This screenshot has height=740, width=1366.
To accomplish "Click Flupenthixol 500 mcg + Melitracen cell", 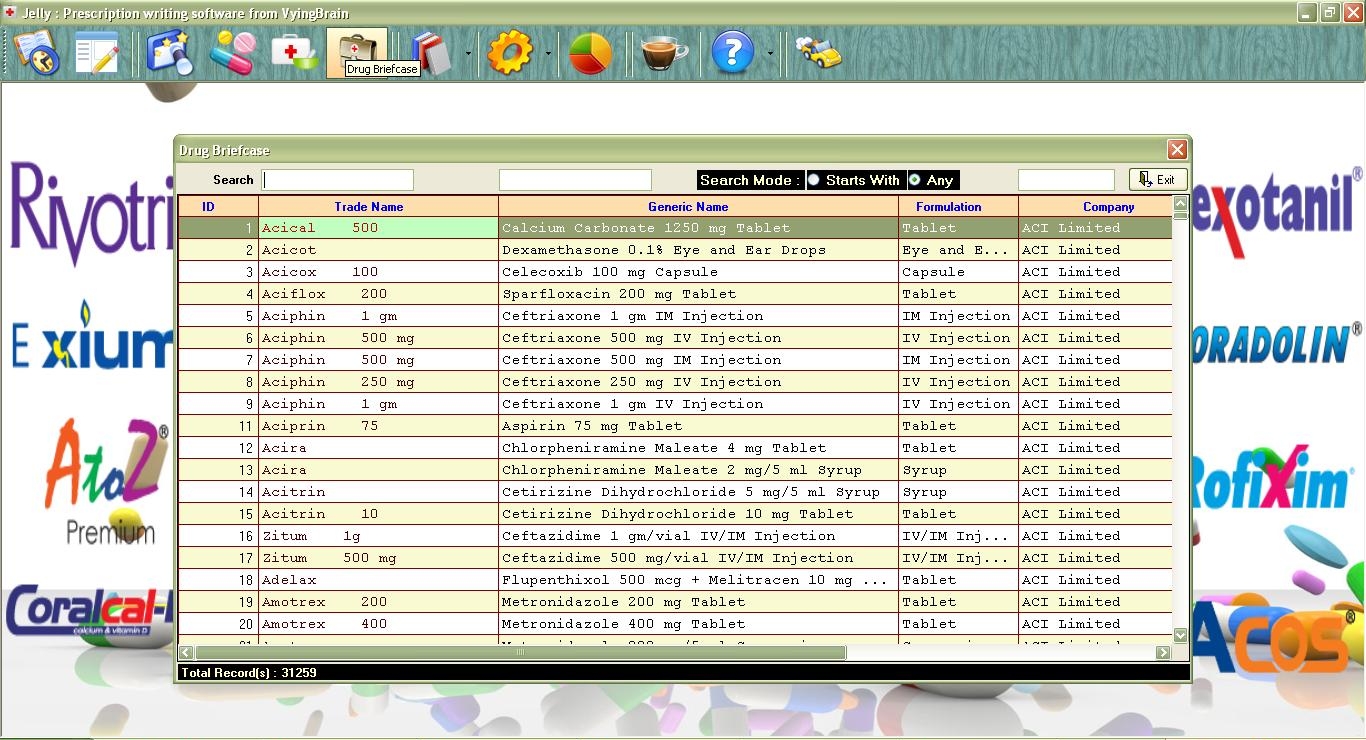I will (698, 580).
